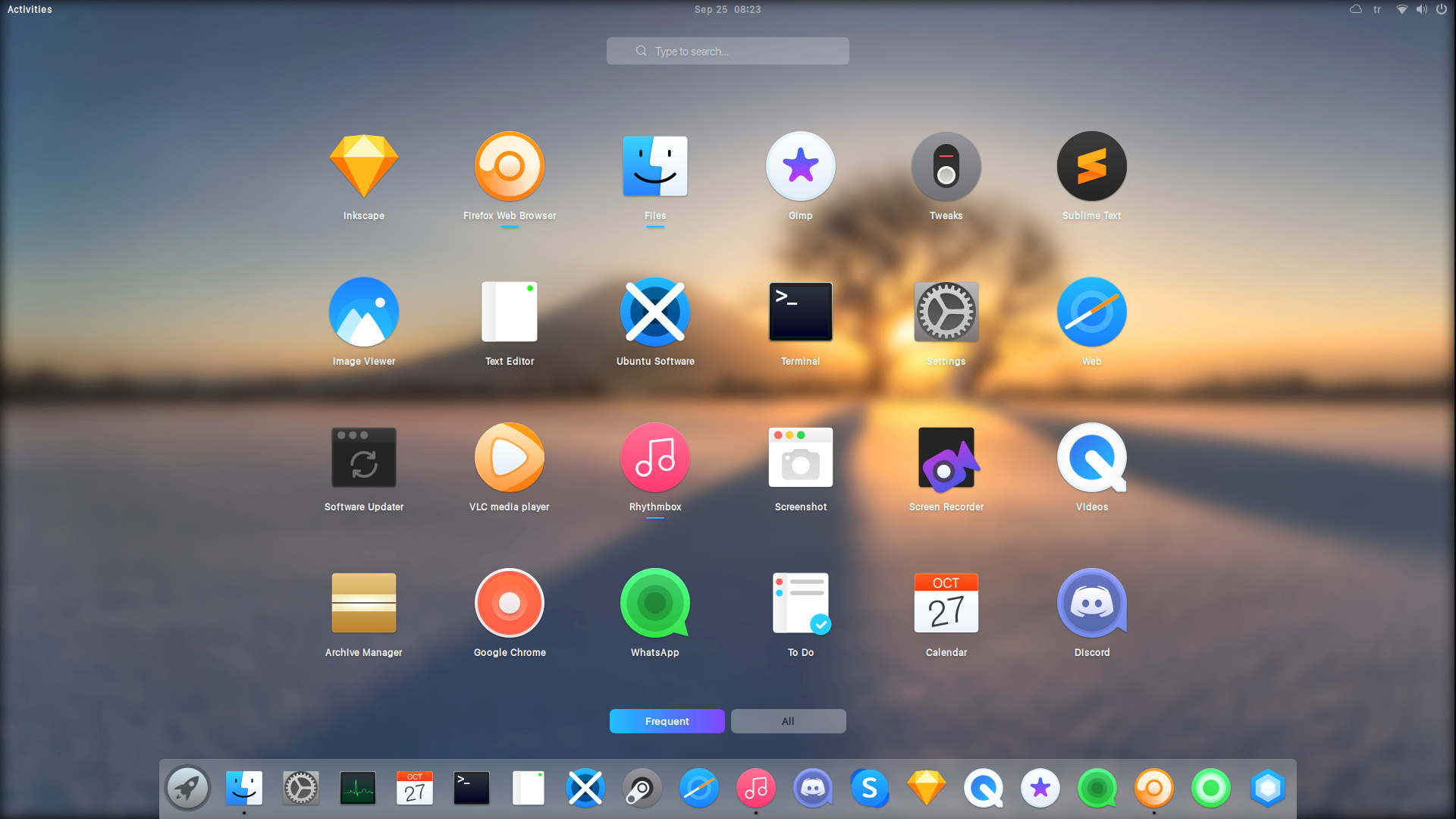The image size is (1456, 819).
Task: Open Software Updater
Action: (364, 457)
